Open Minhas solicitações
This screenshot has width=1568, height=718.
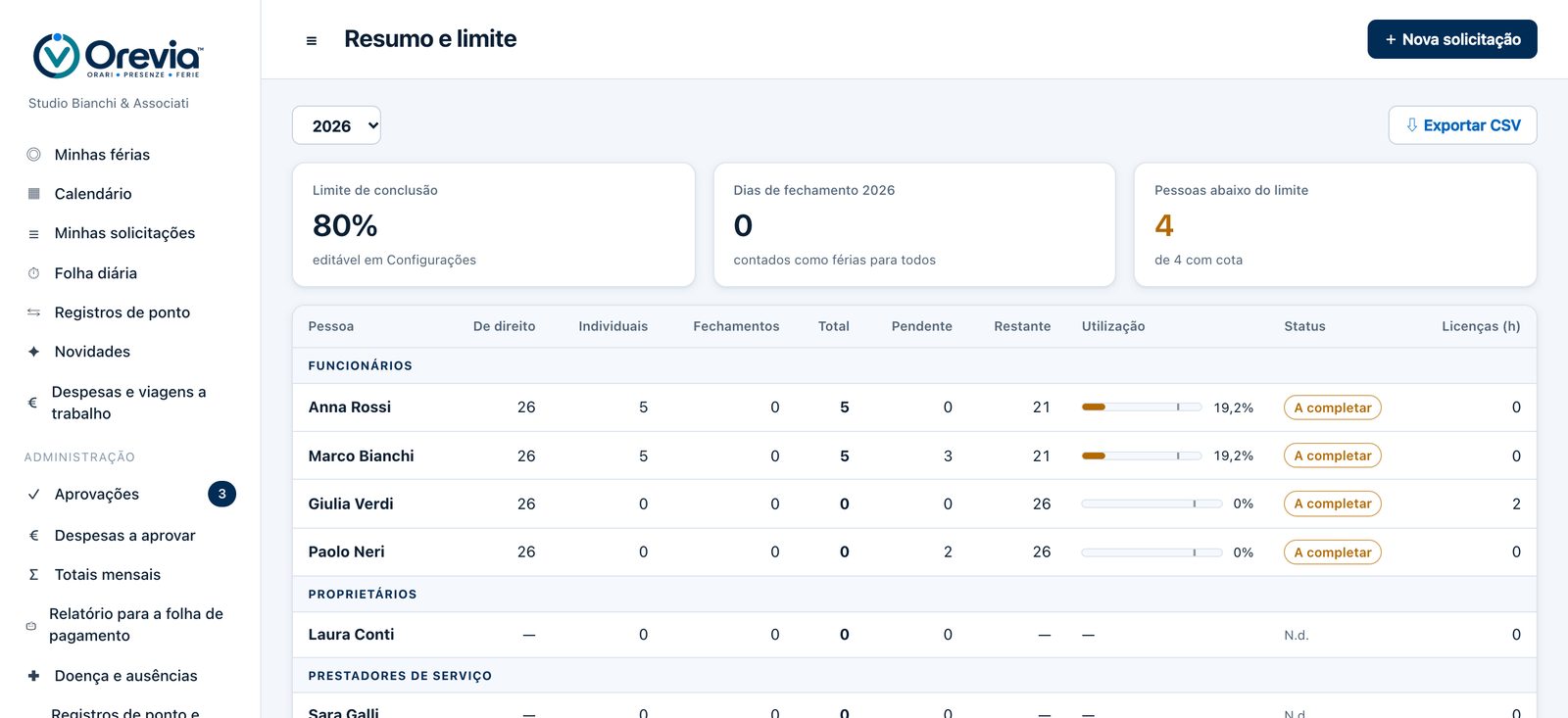(124, 233)
